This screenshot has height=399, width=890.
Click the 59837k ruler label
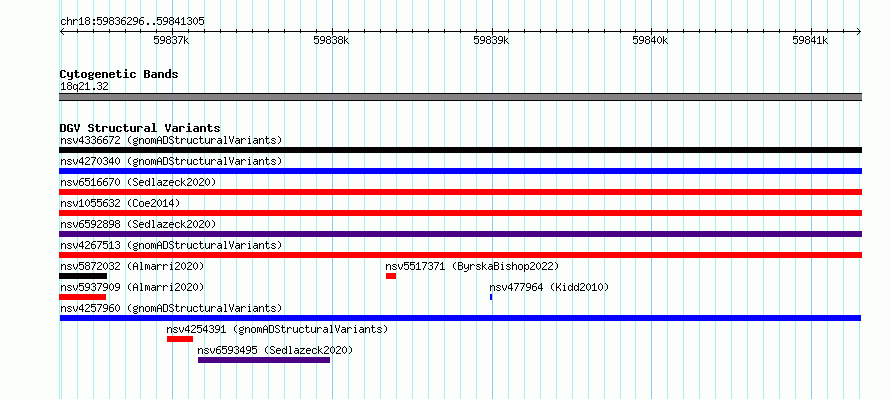click(x=171, y=41)
